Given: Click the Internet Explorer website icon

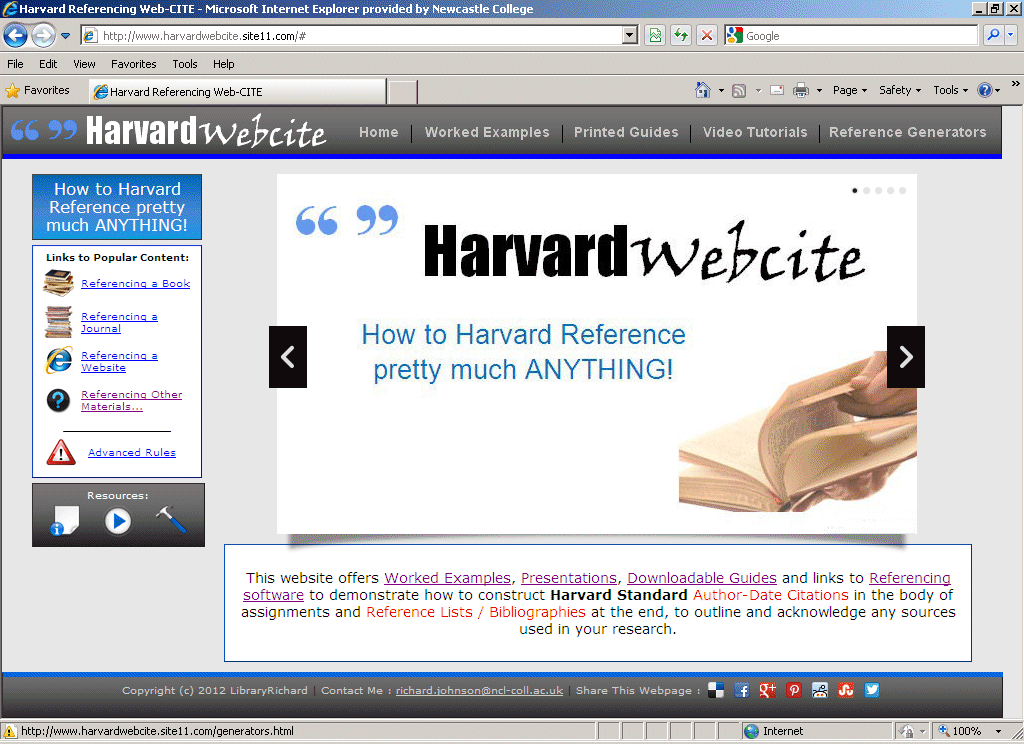Looking at the screenshot, I should [59, 361].
